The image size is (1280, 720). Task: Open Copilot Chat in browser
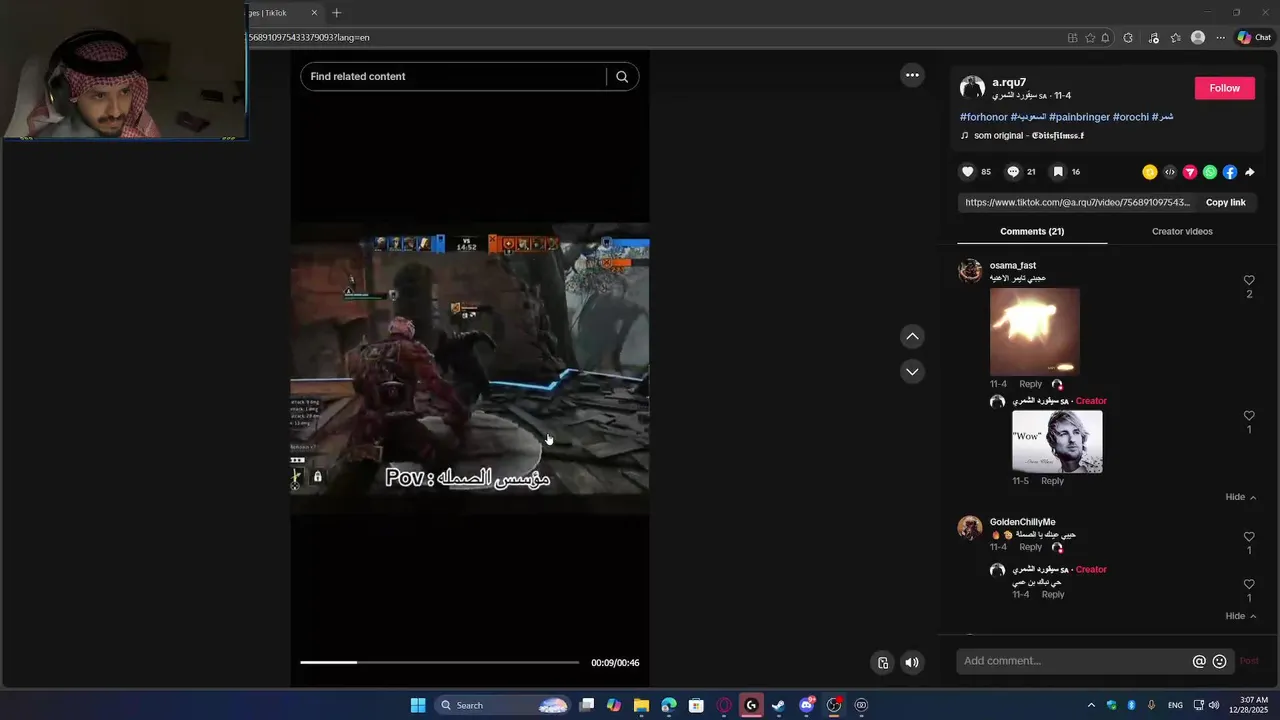tap(1254, 38)
